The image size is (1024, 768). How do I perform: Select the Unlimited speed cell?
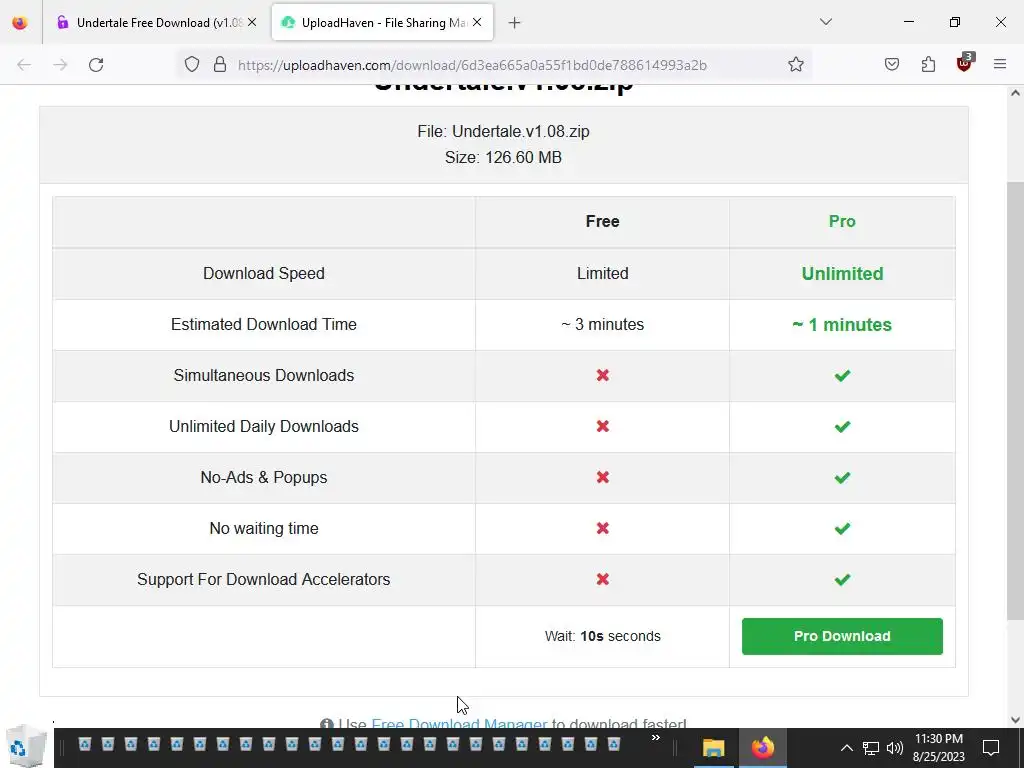click(842, 274)
